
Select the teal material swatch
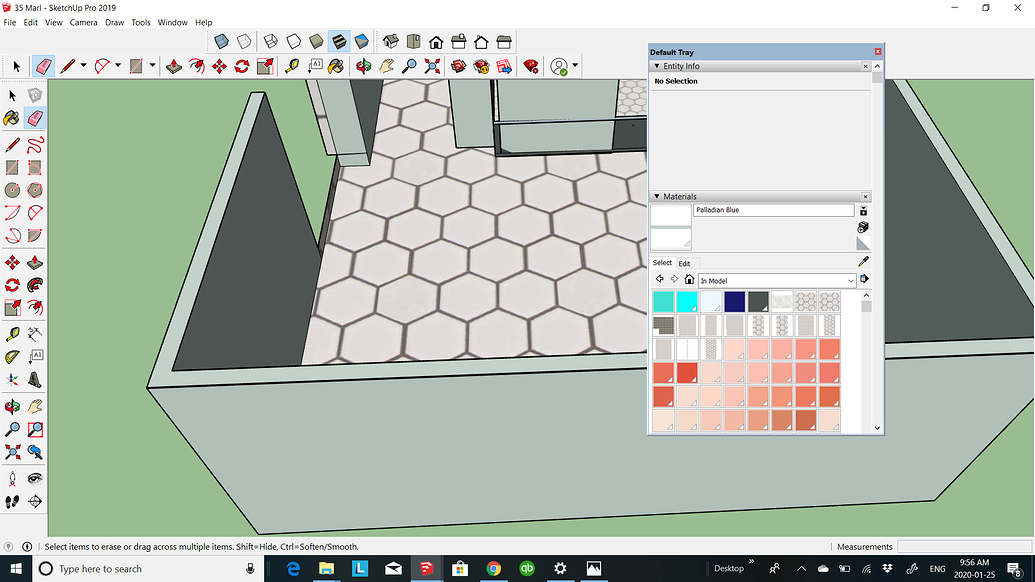664,300
